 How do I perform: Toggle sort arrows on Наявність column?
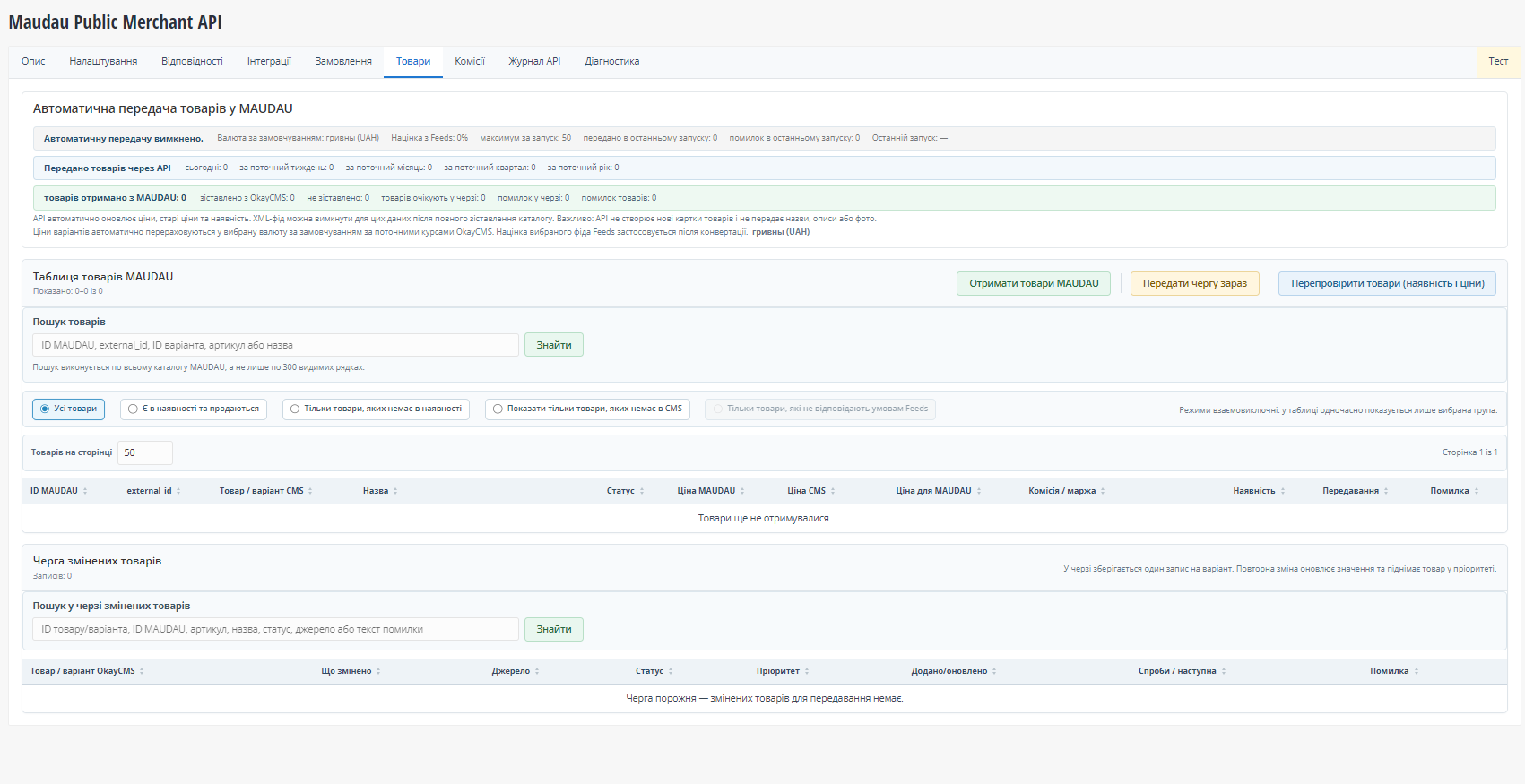coord(1283,491)
